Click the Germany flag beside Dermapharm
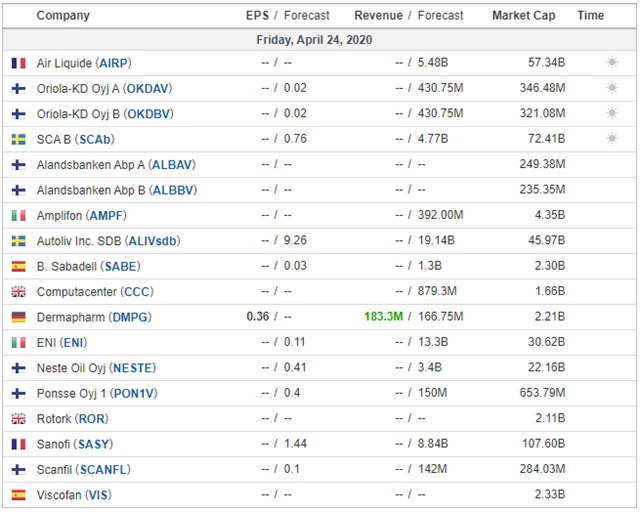The height and width of the screenshot is (512, 640). click(x=18, y=317)
